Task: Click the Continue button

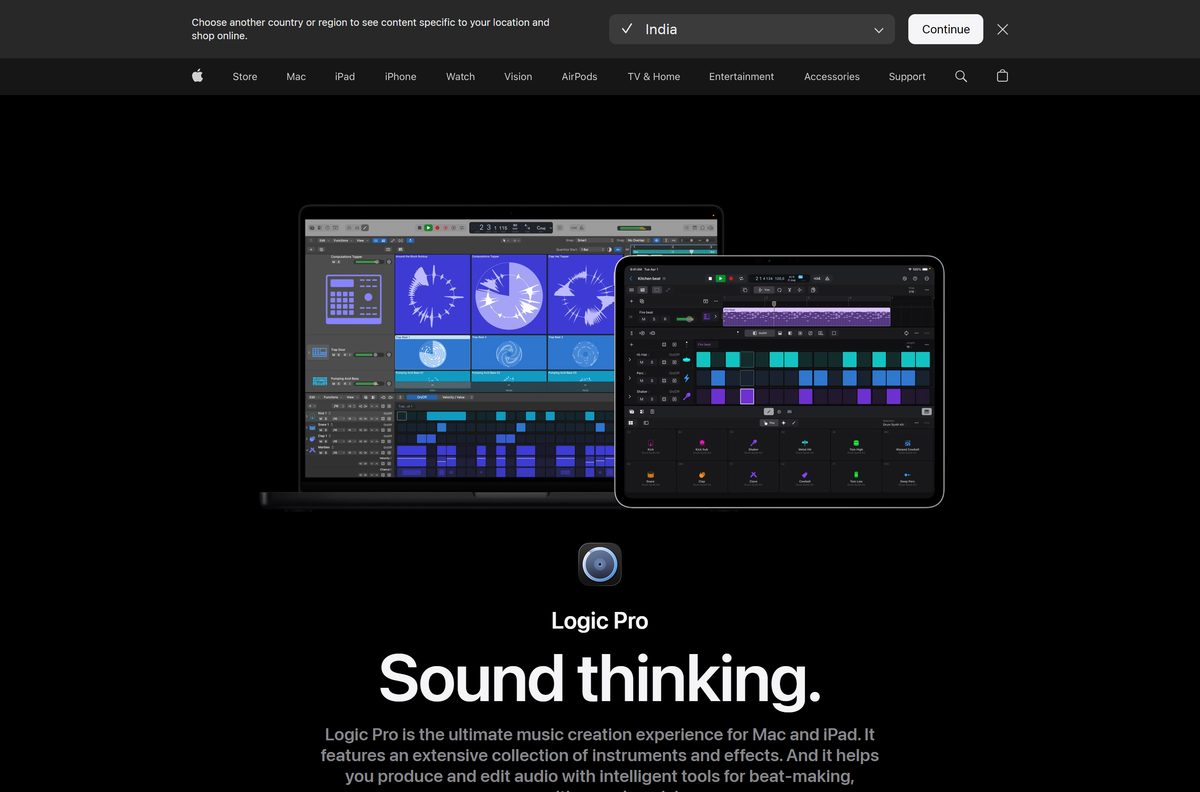Action: 946,29
